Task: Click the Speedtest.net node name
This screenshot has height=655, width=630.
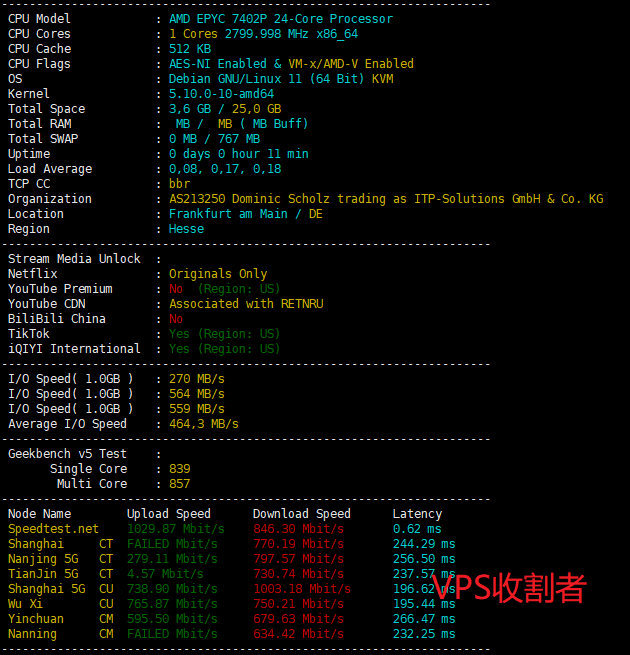Action: click(53, 529)
